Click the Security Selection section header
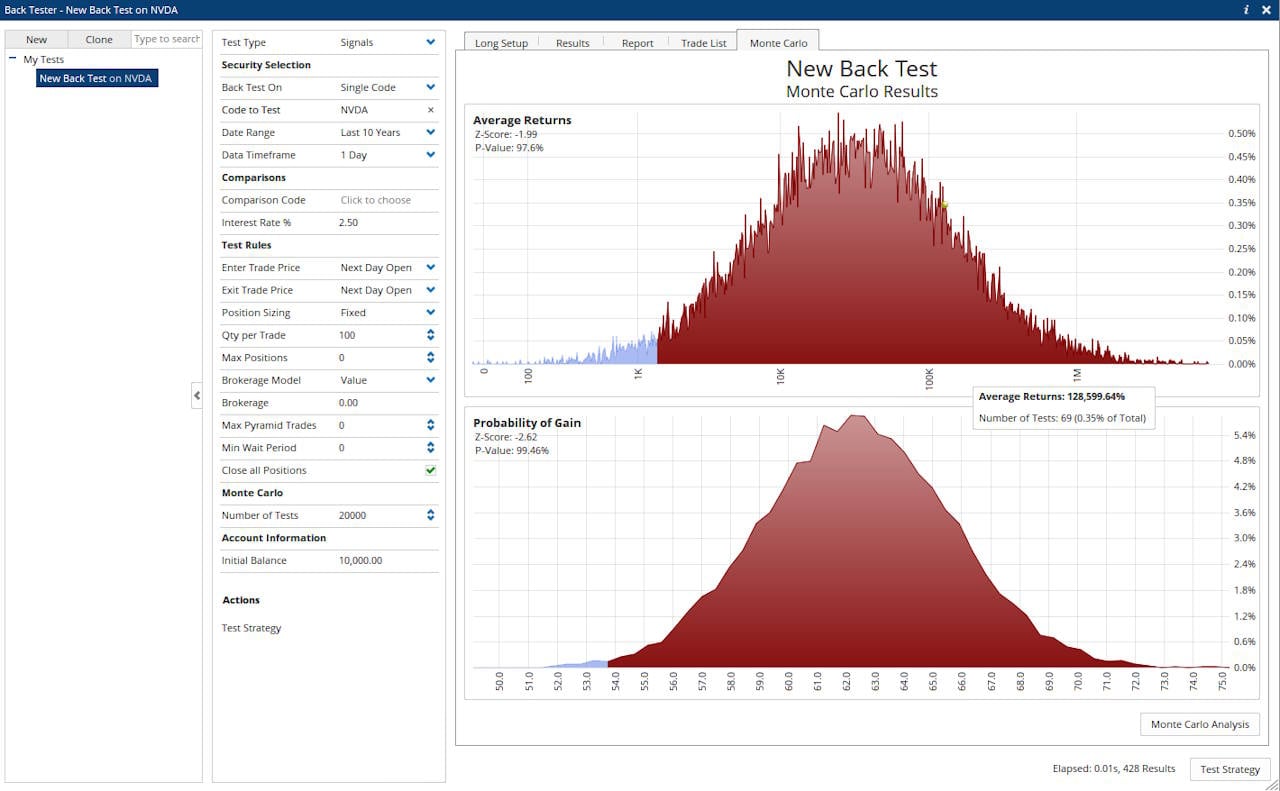 pos(266,65)
